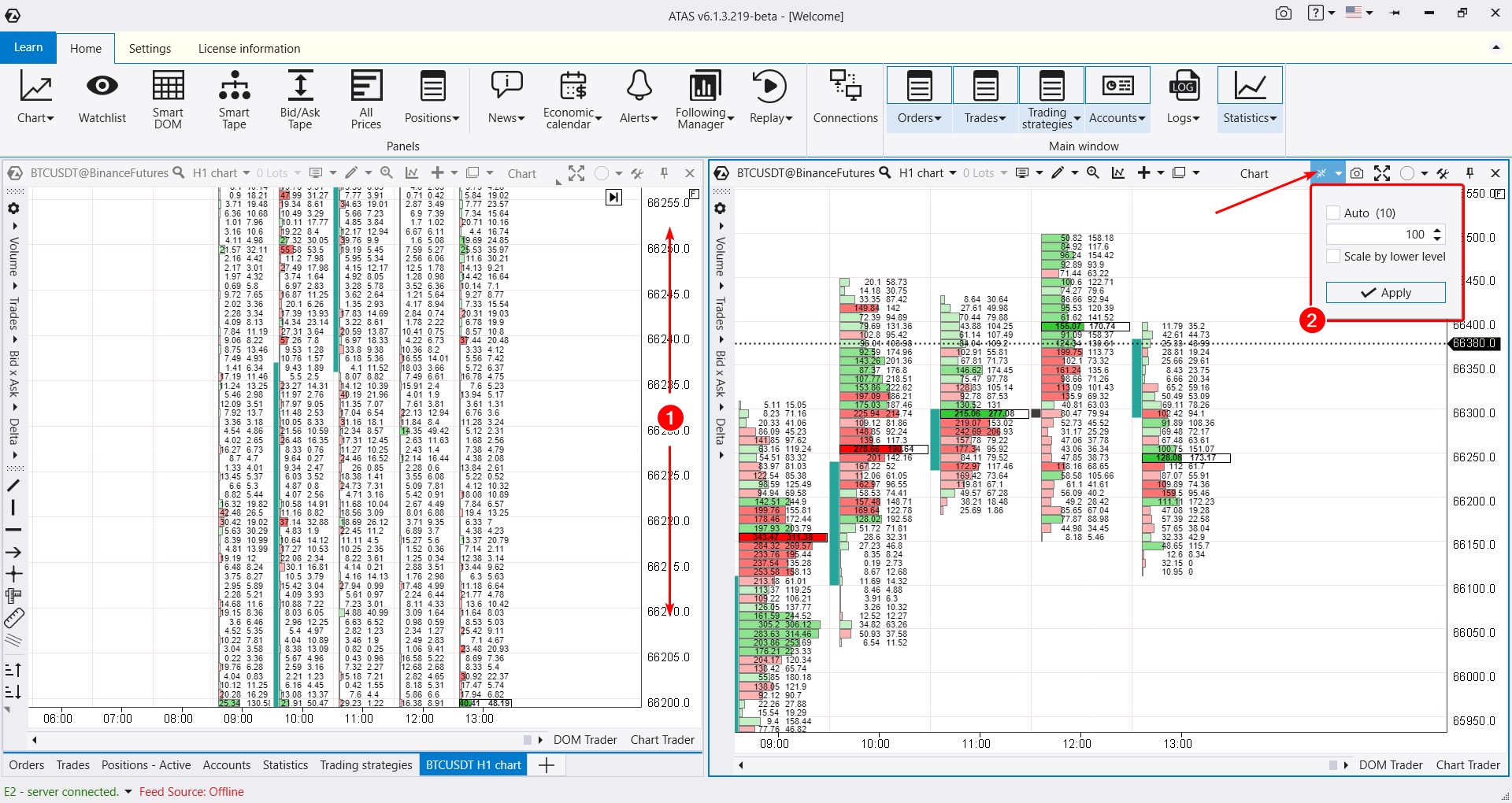This screenshot has width=1512, height=803.
Task: Click the Apply button
Action: 1385,292
